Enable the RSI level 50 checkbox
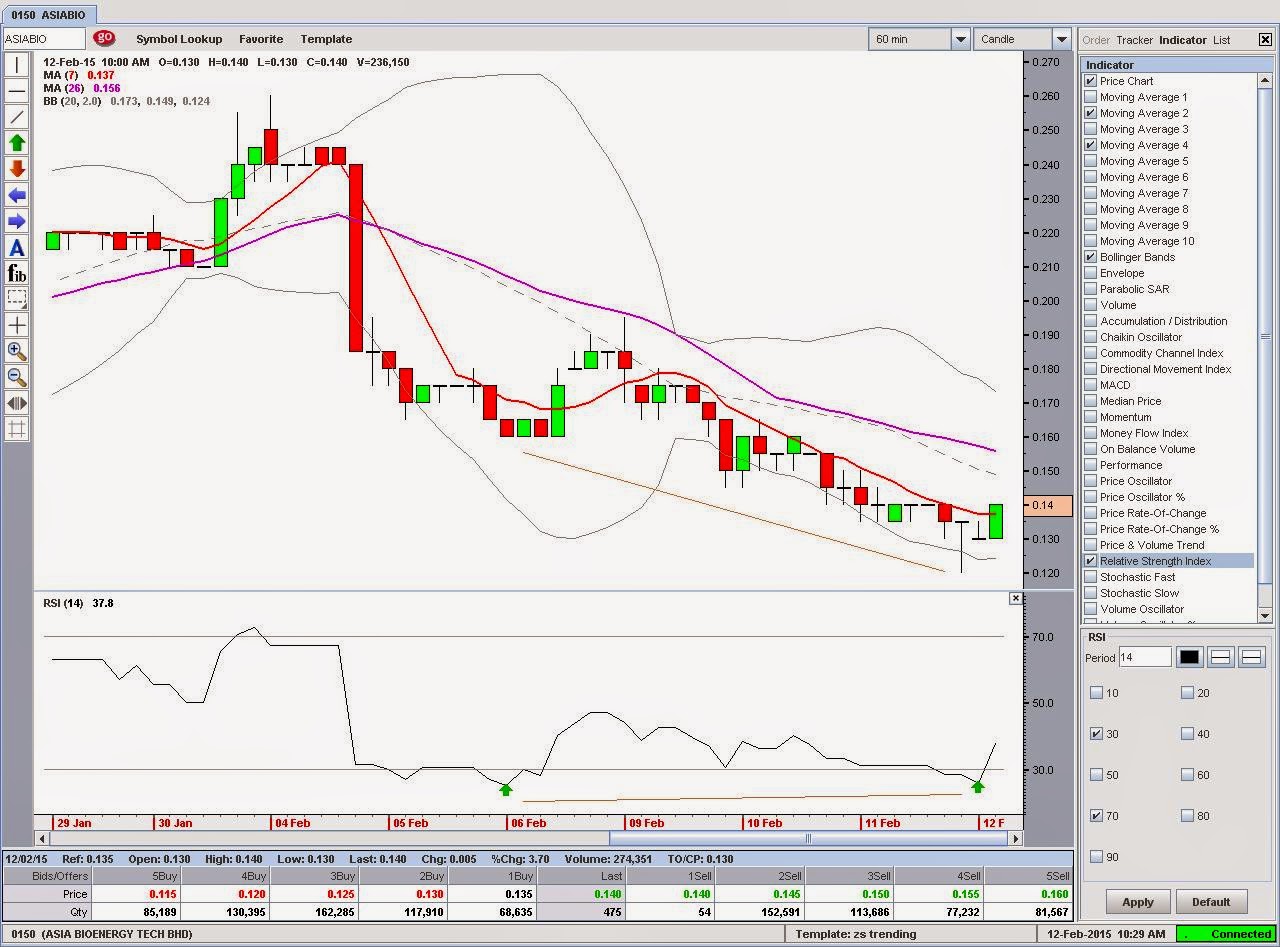 click(1097, 775)
